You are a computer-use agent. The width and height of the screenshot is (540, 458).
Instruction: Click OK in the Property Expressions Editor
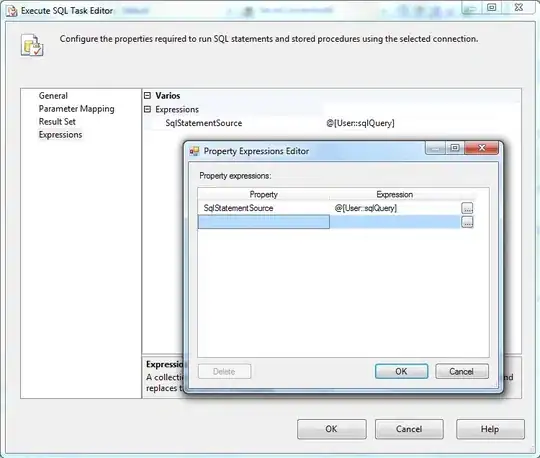401,372
